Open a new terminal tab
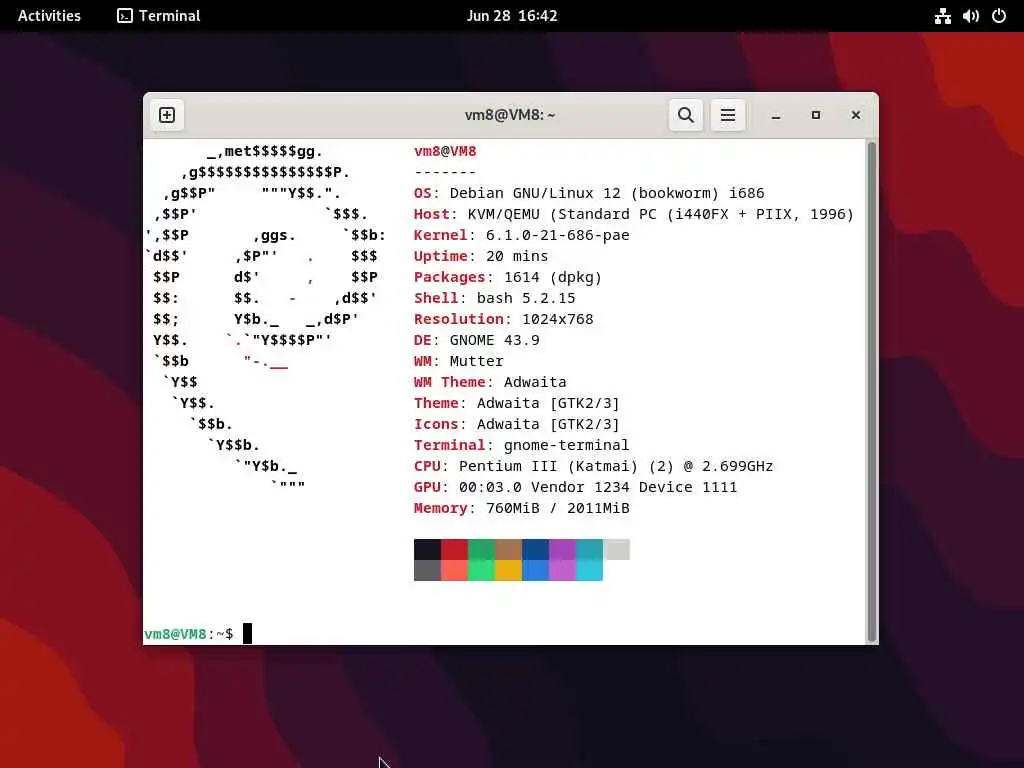The width and height of the screenshot is (1024, 768). click(x=167, y=115)
